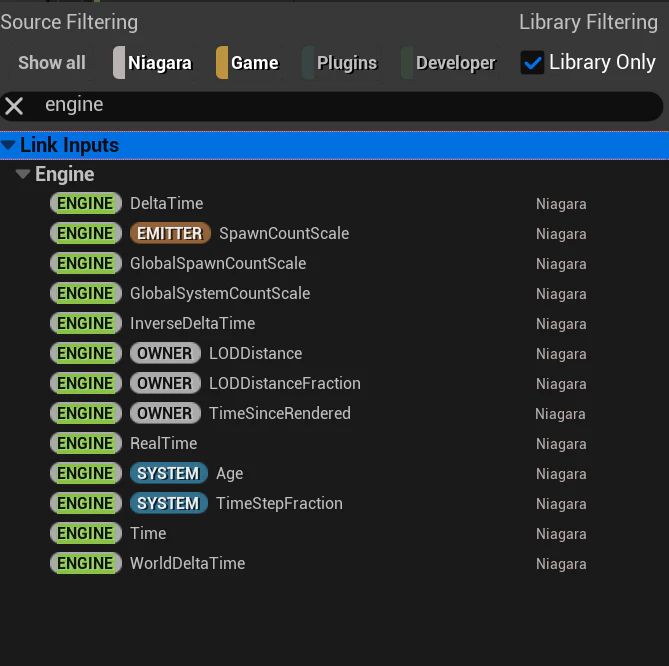
Task: Click the ENGINE badge beside InverseDeltaTime
Action: [x=86, y=323]
